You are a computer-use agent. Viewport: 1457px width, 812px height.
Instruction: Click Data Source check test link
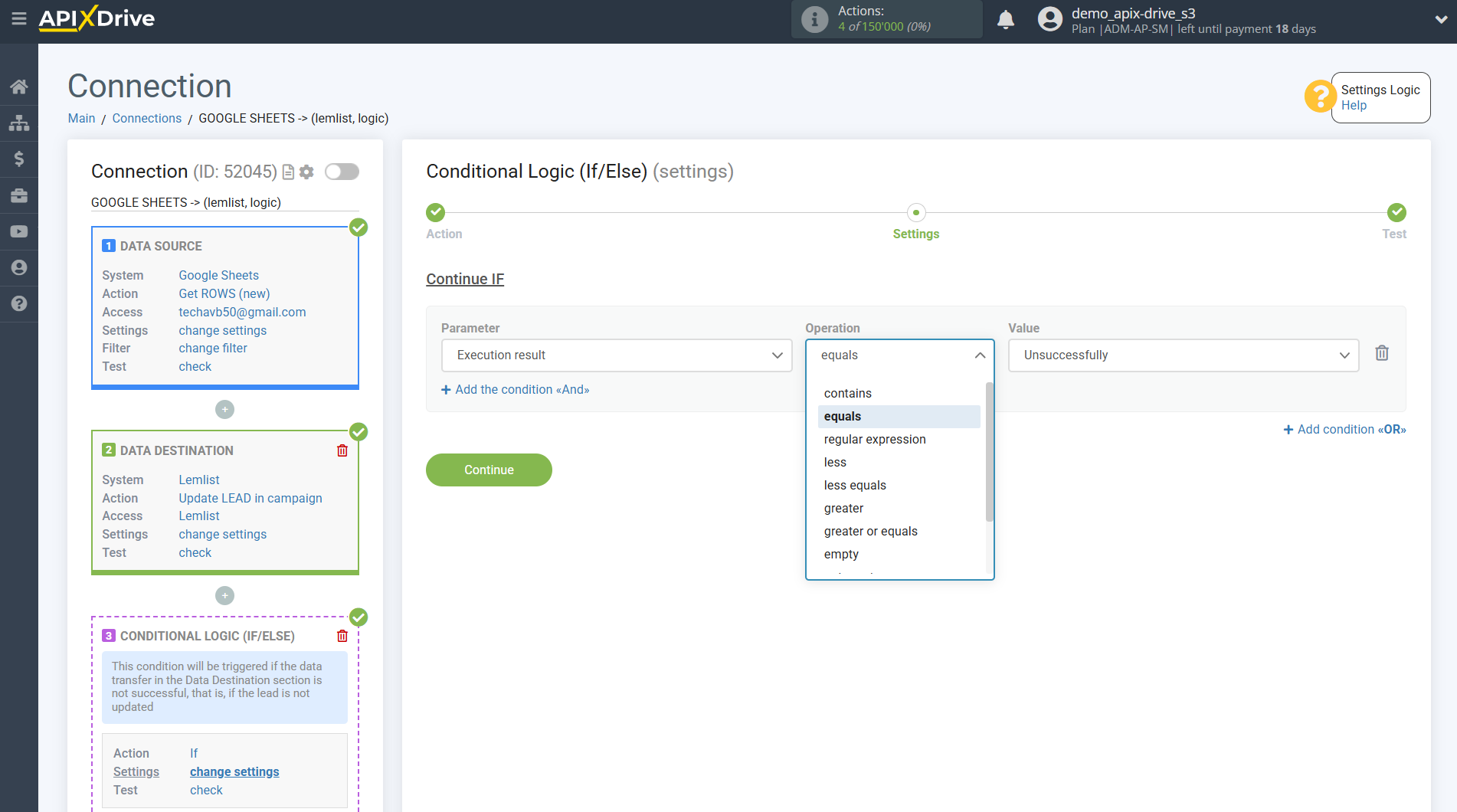195,366
